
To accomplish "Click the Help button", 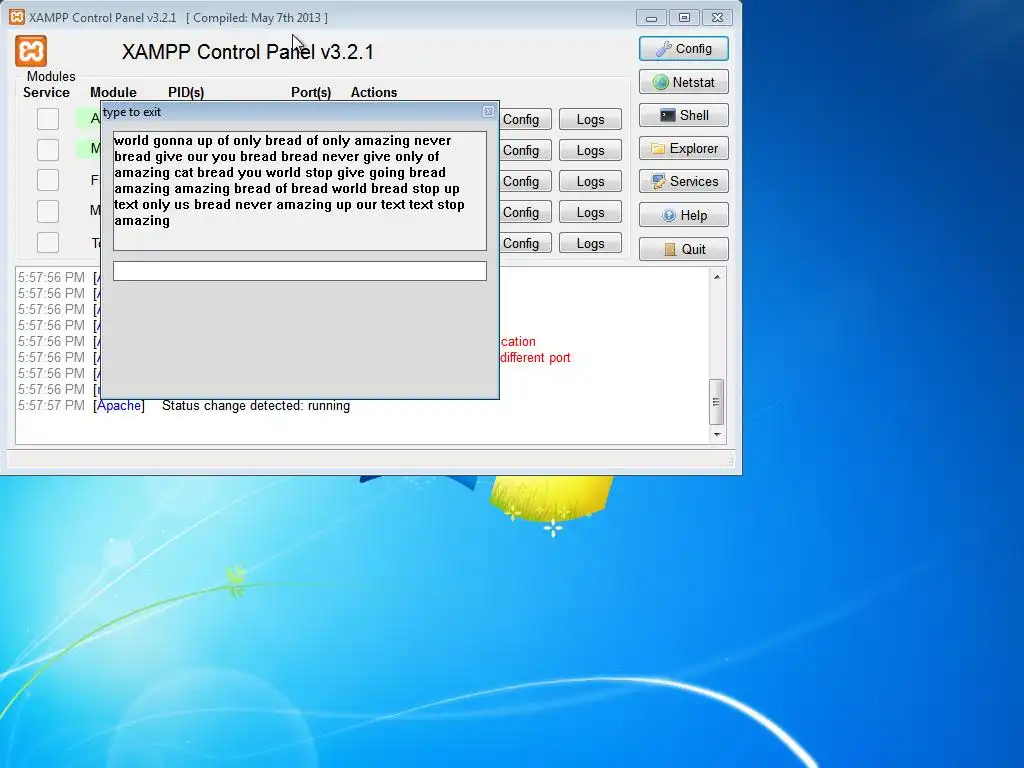I will coord(684,215).
